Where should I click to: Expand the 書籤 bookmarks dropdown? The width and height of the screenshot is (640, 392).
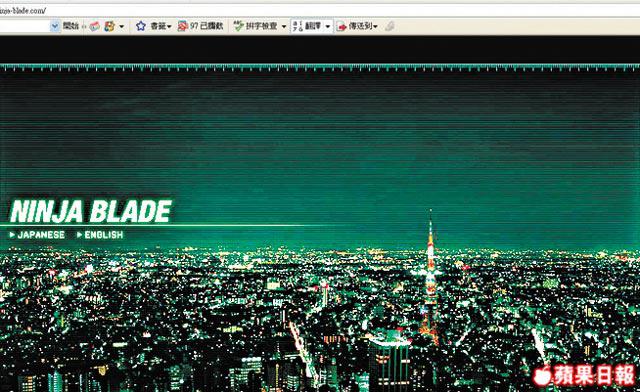(x=169, y=27)
